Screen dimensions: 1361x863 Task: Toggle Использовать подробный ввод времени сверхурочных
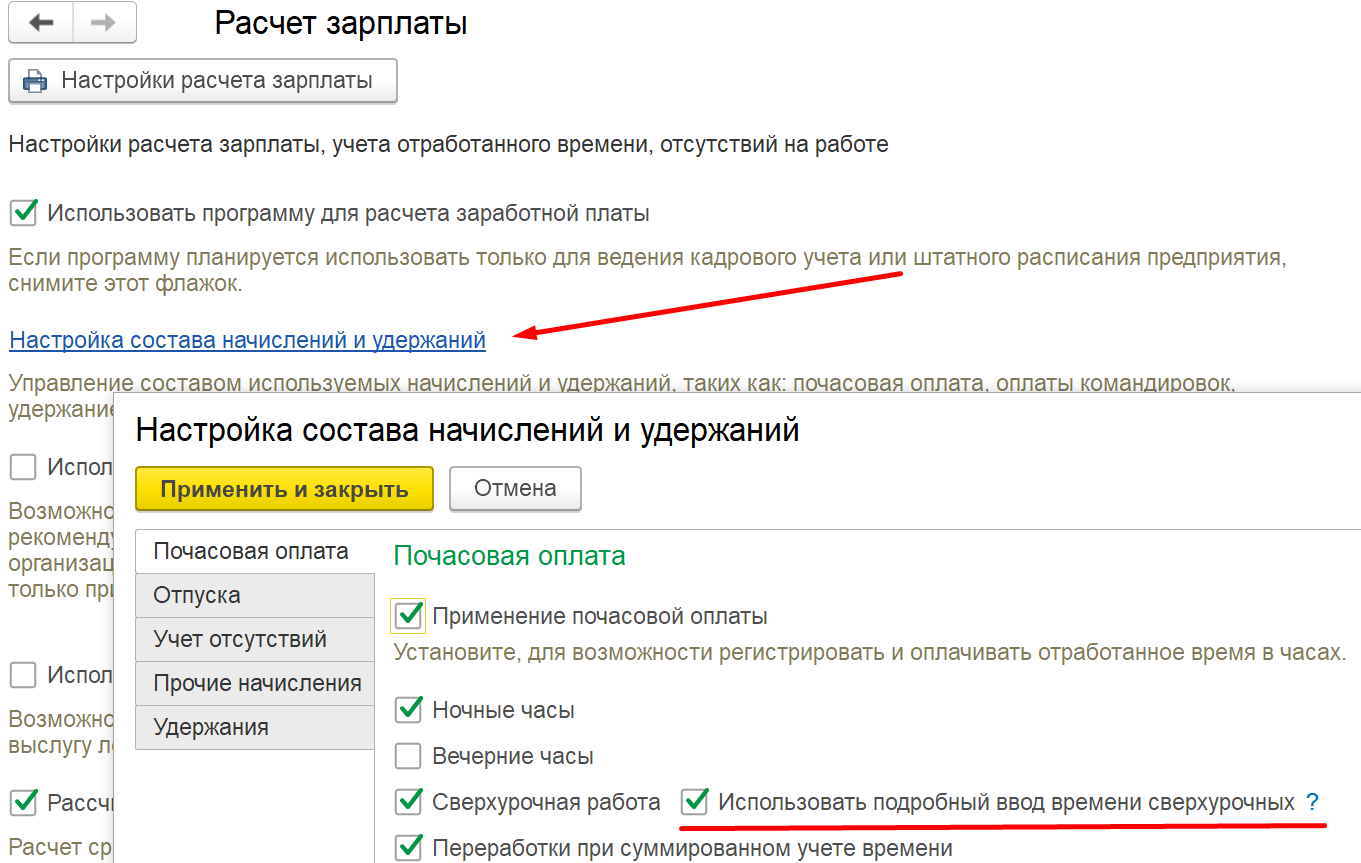[694, 802]
